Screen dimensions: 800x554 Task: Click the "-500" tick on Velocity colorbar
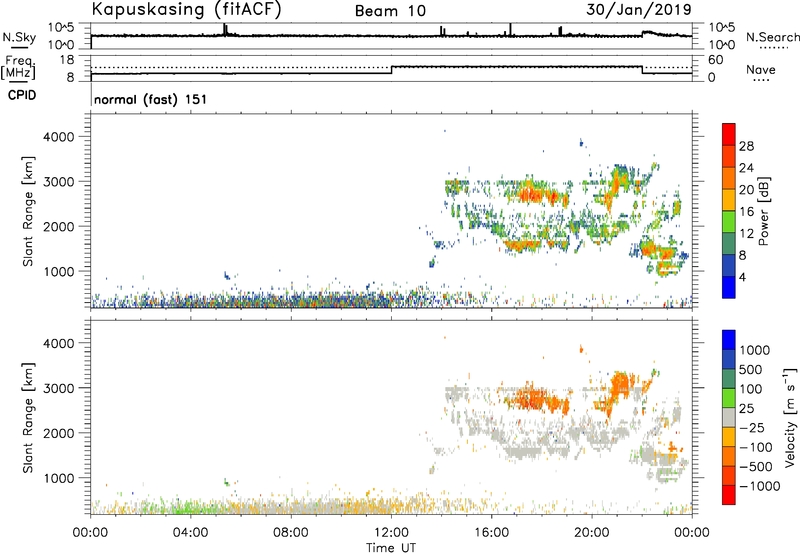click(x=756, y=467)
